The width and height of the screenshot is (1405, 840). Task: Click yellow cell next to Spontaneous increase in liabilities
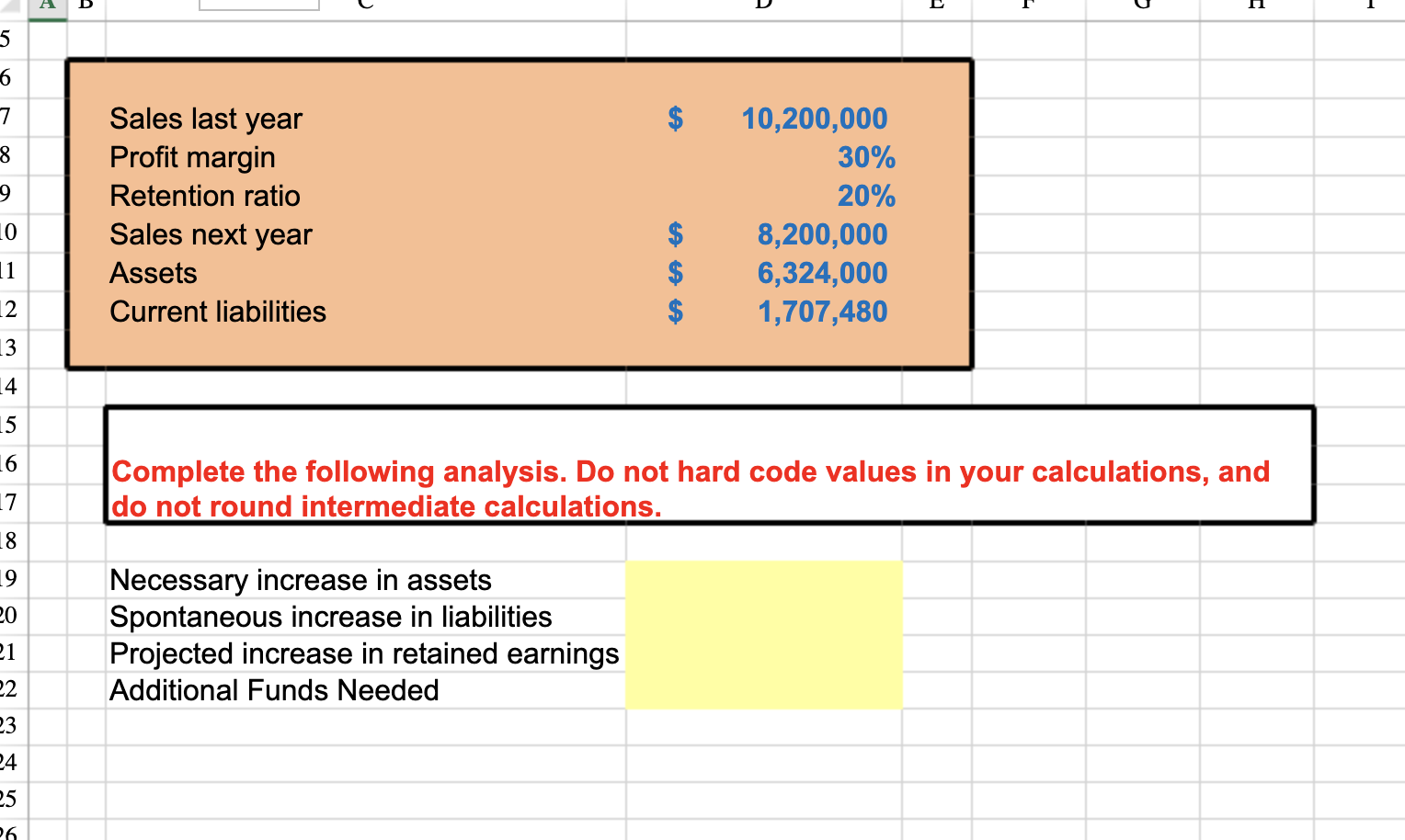tap(763, 616)
